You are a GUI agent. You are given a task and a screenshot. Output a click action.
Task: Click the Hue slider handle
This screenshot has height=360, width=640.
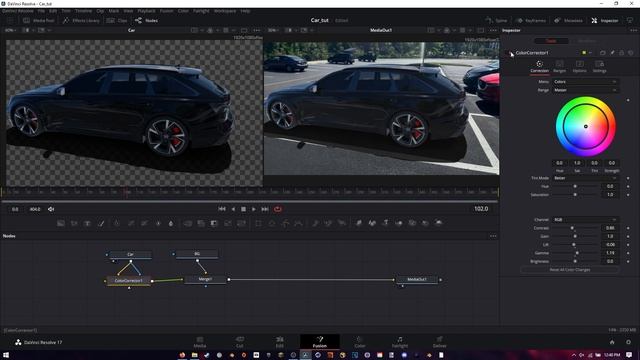pos(575,186)
